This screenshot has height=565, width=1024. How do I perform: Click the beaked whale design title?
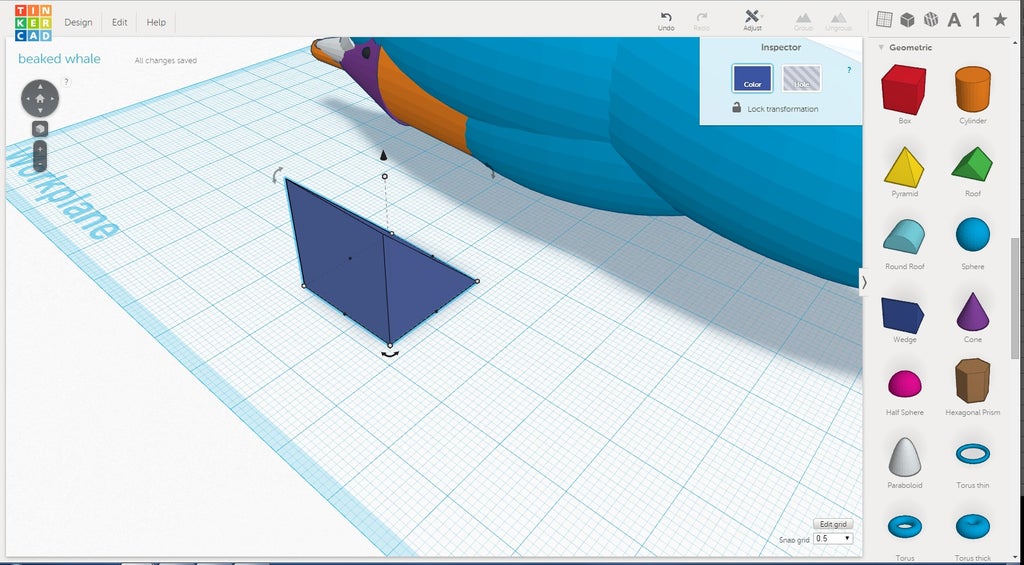[59, 59]
